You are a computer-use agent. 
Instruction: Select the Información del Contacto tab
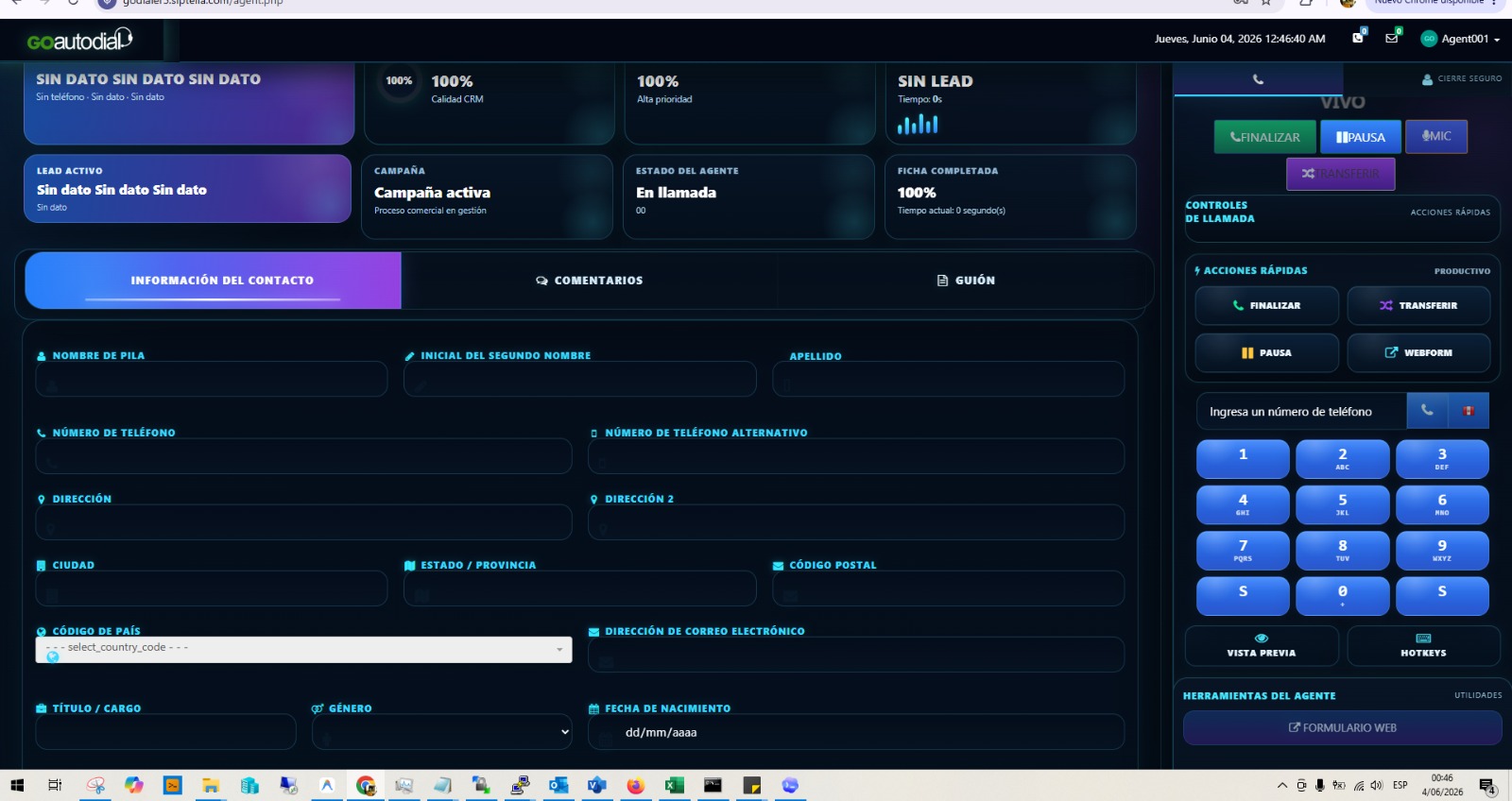point(214,281)
